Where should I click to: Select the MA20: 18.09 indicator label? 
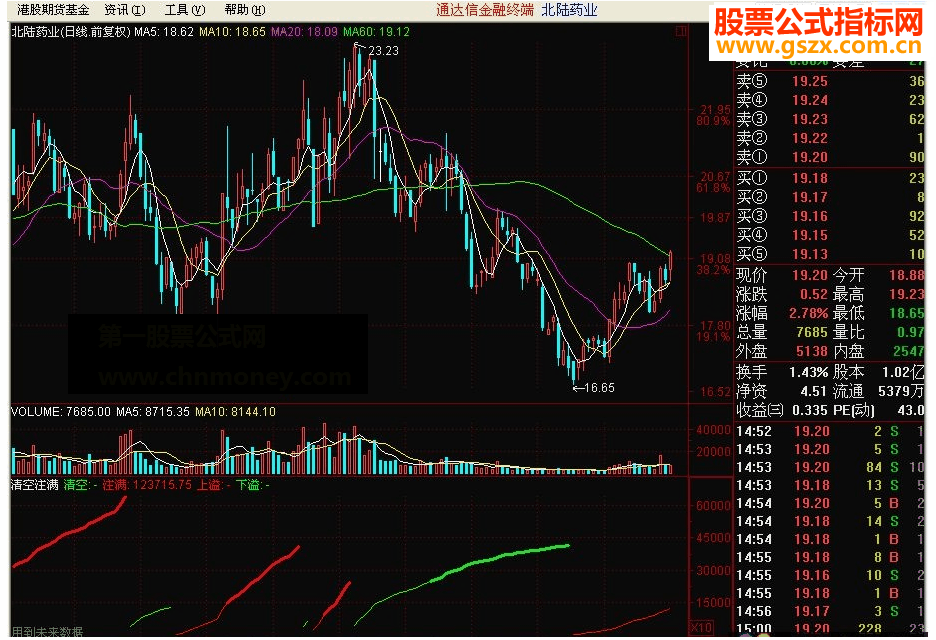(x=304, y=32)
